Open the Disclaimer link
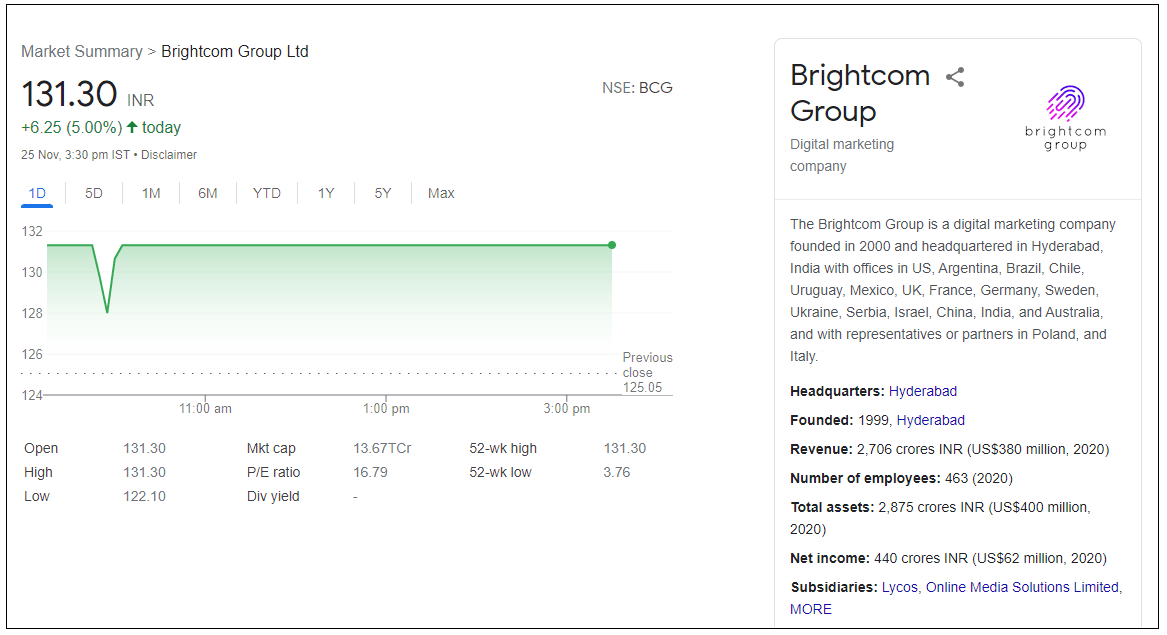1167x635 pixels. [169, 155]
